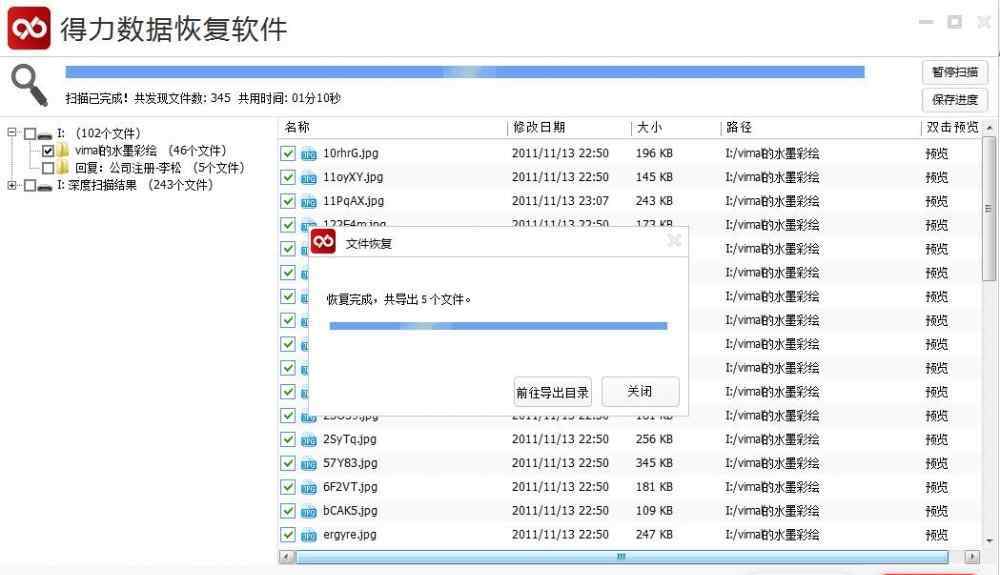Collapse the I: drive tree node
Screen dimensions: 1000x575
click(x=12, y=133)
